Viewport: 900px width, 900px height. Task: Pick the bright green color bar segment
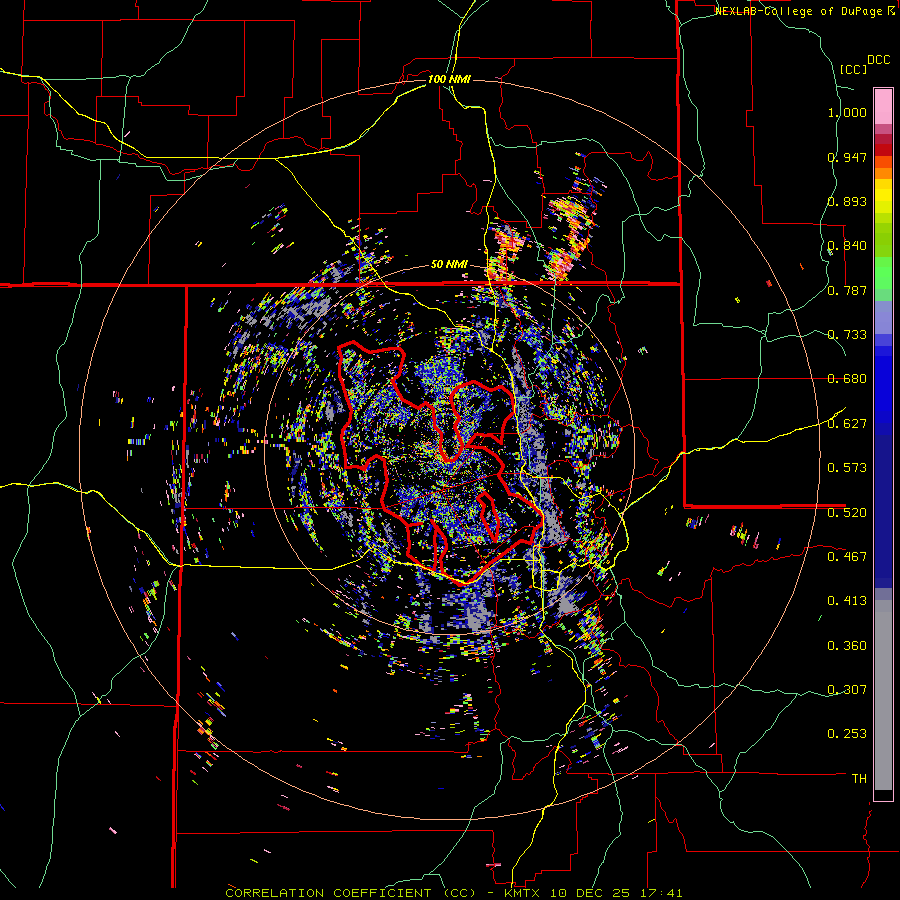883,273
